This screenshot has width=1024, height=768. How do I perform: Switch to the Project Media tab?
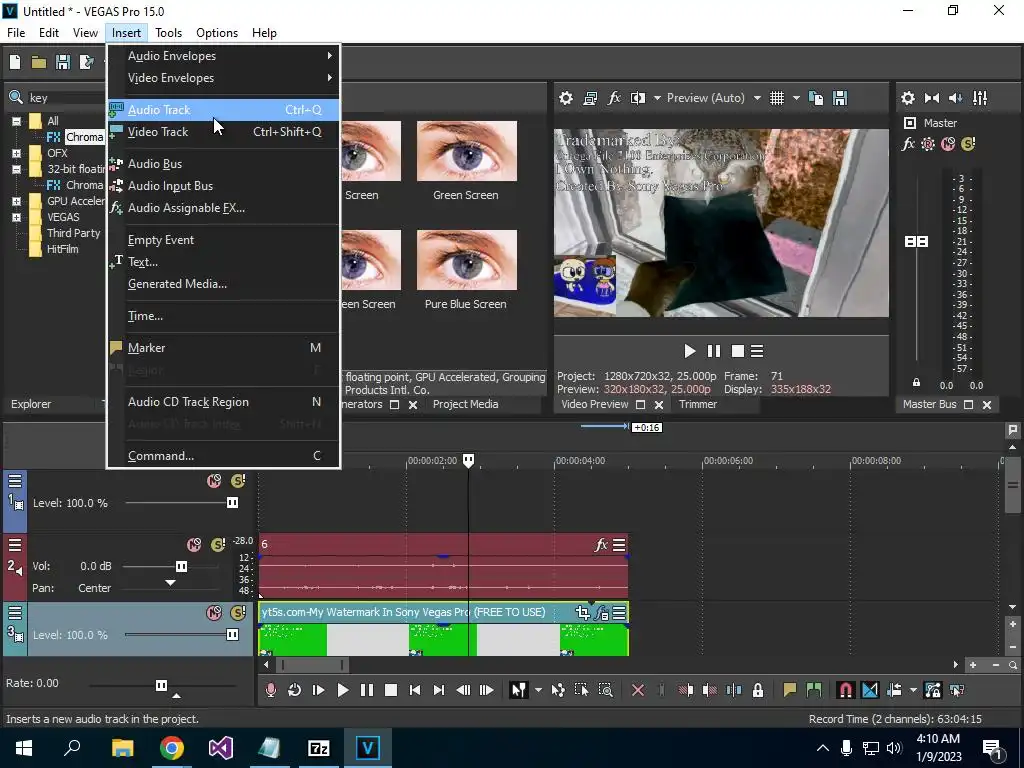click(466, 404)
